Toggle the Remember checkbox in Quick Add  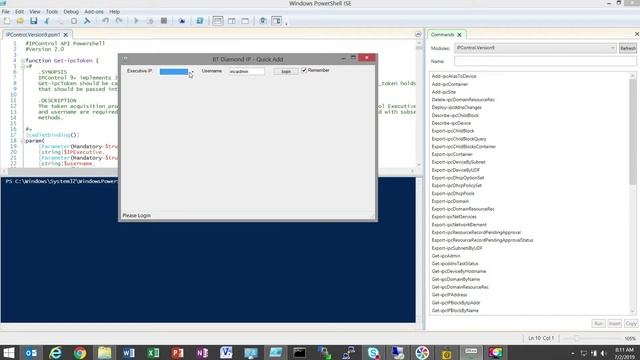click(x=304, y=71)
